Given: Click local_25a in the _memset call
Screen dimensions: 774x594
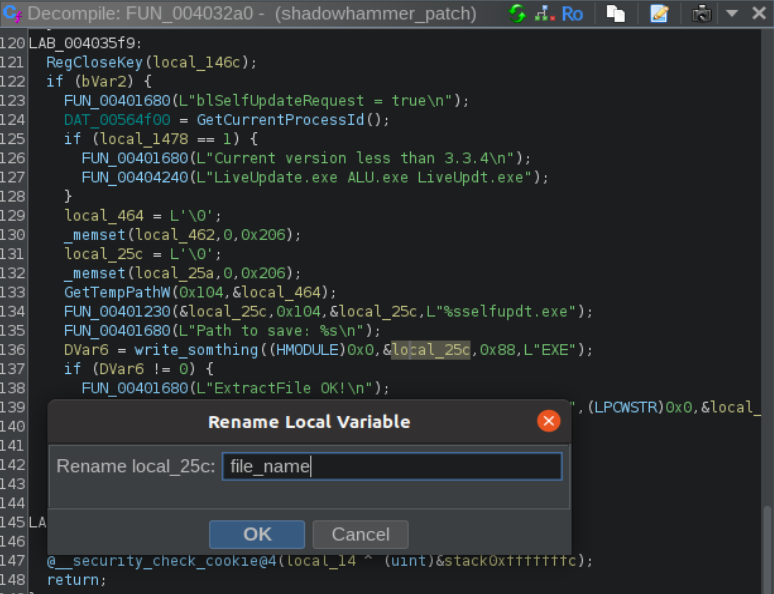Looking at the screenshot, I should click(x=175, y=274).
